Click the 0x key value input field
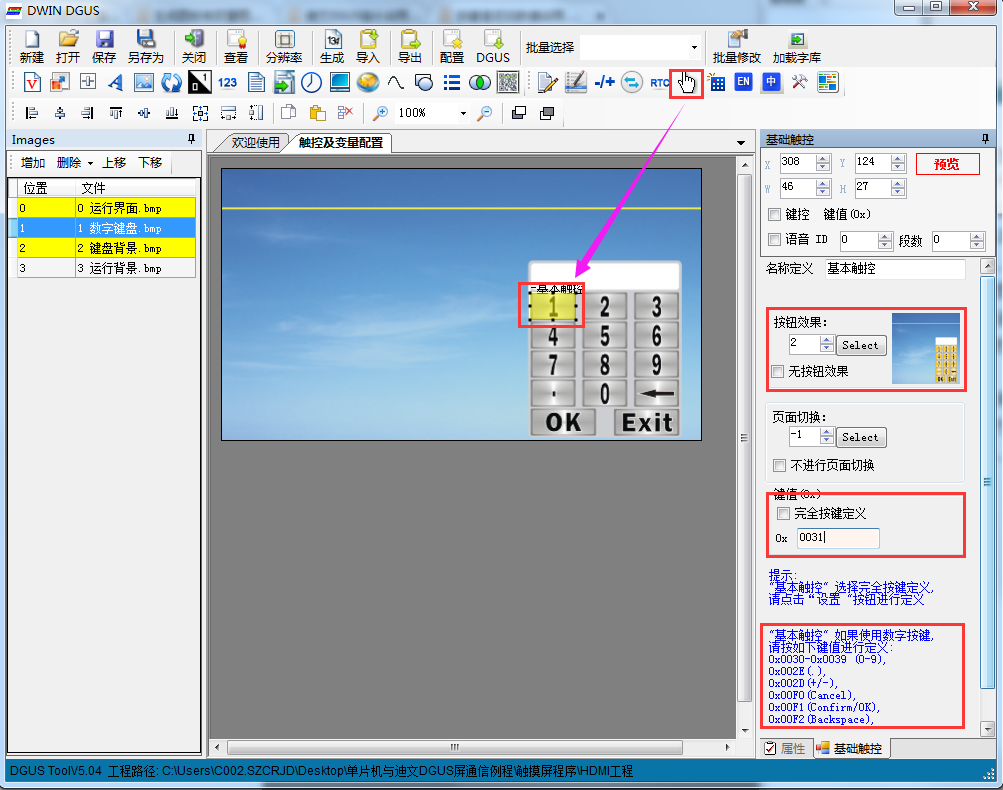The height and width of the screenshot is (790, 1003). click(x=838, y=538)
